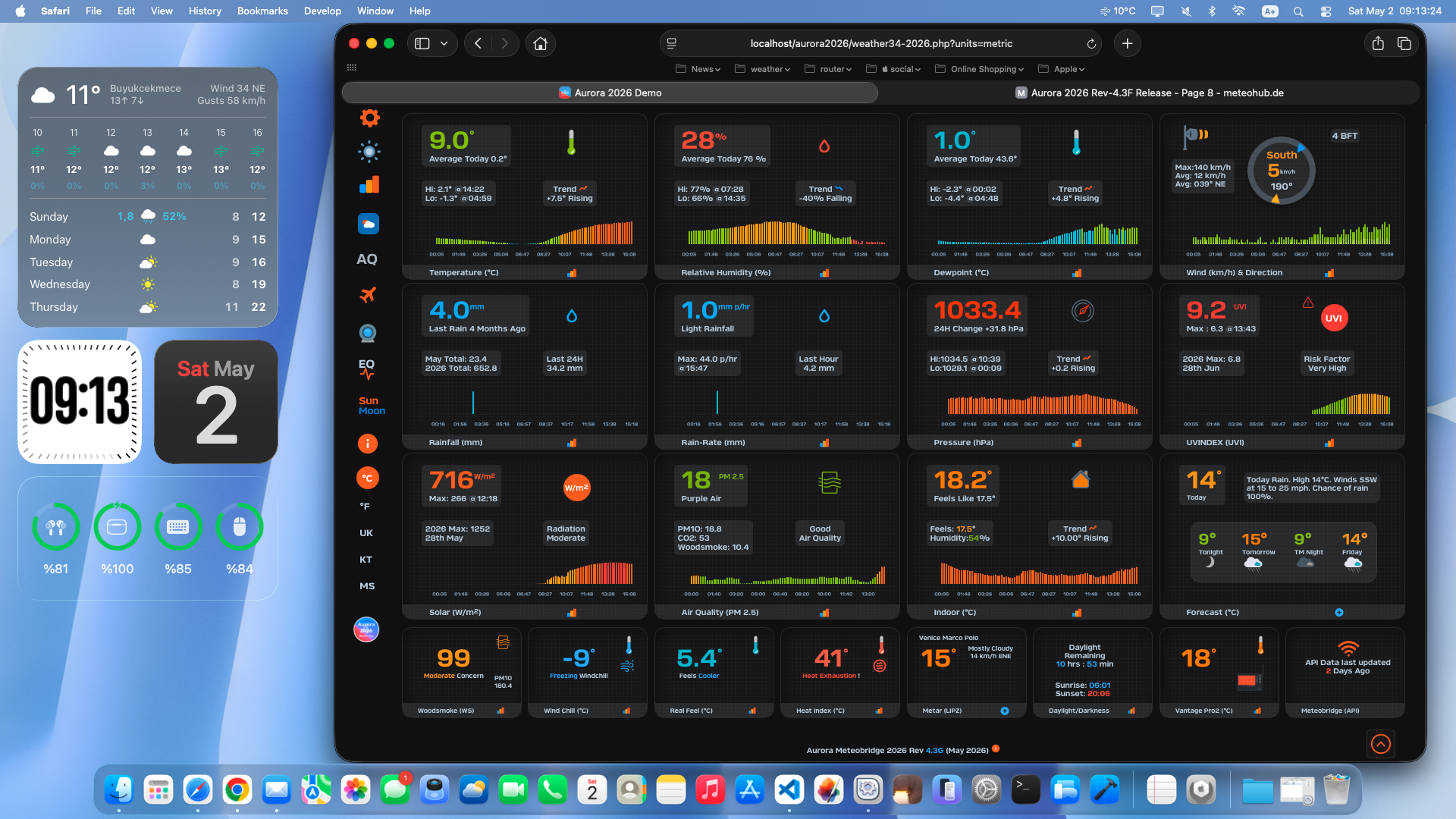The image size is (1456, 819).
Task: Open the EQ earthquake sidebar icon
Action: coord(367,369)
